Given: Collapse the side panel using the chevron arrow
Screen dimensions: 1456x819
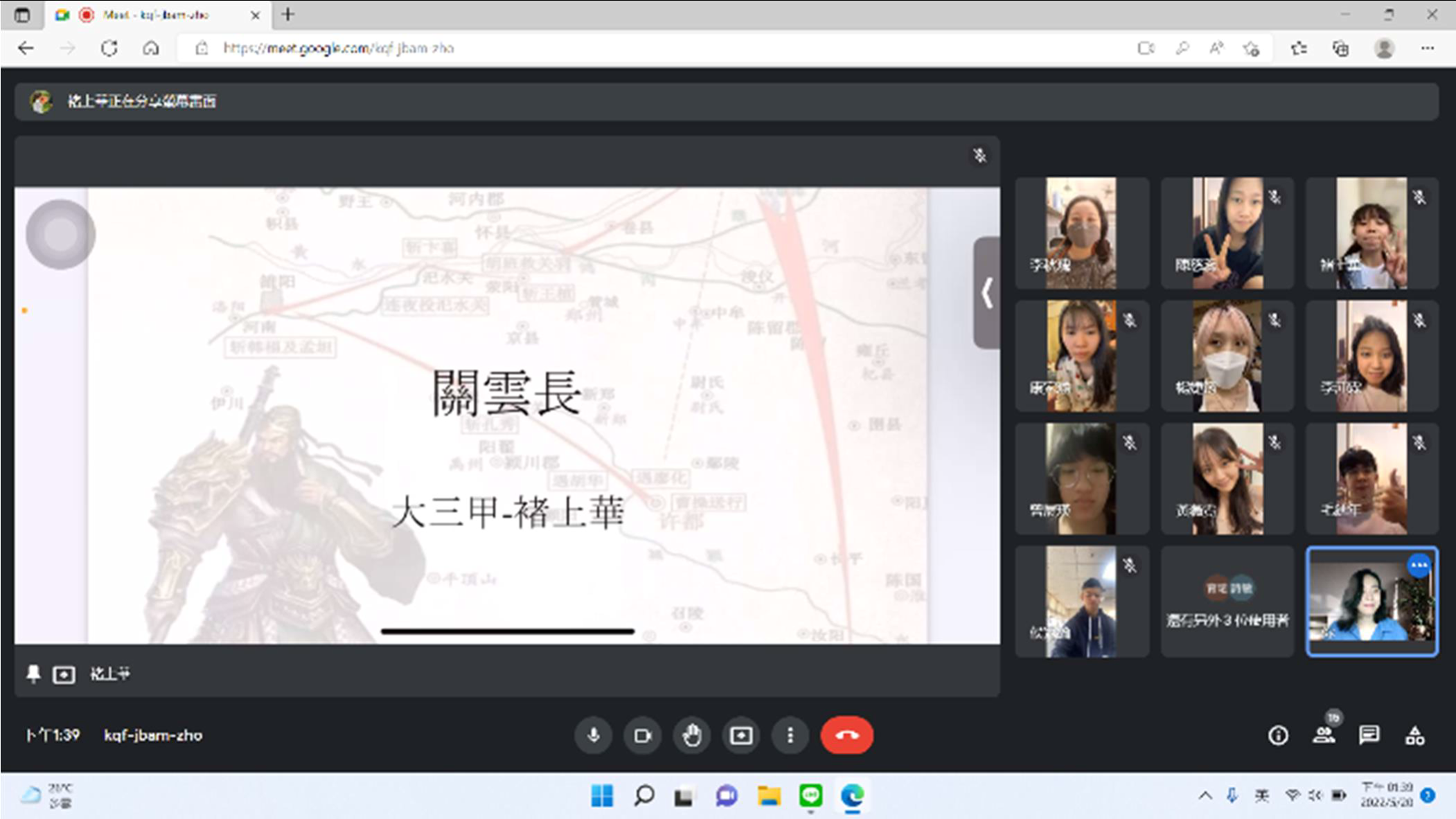Looking at the screenshot, I should (x=987, y=292).
